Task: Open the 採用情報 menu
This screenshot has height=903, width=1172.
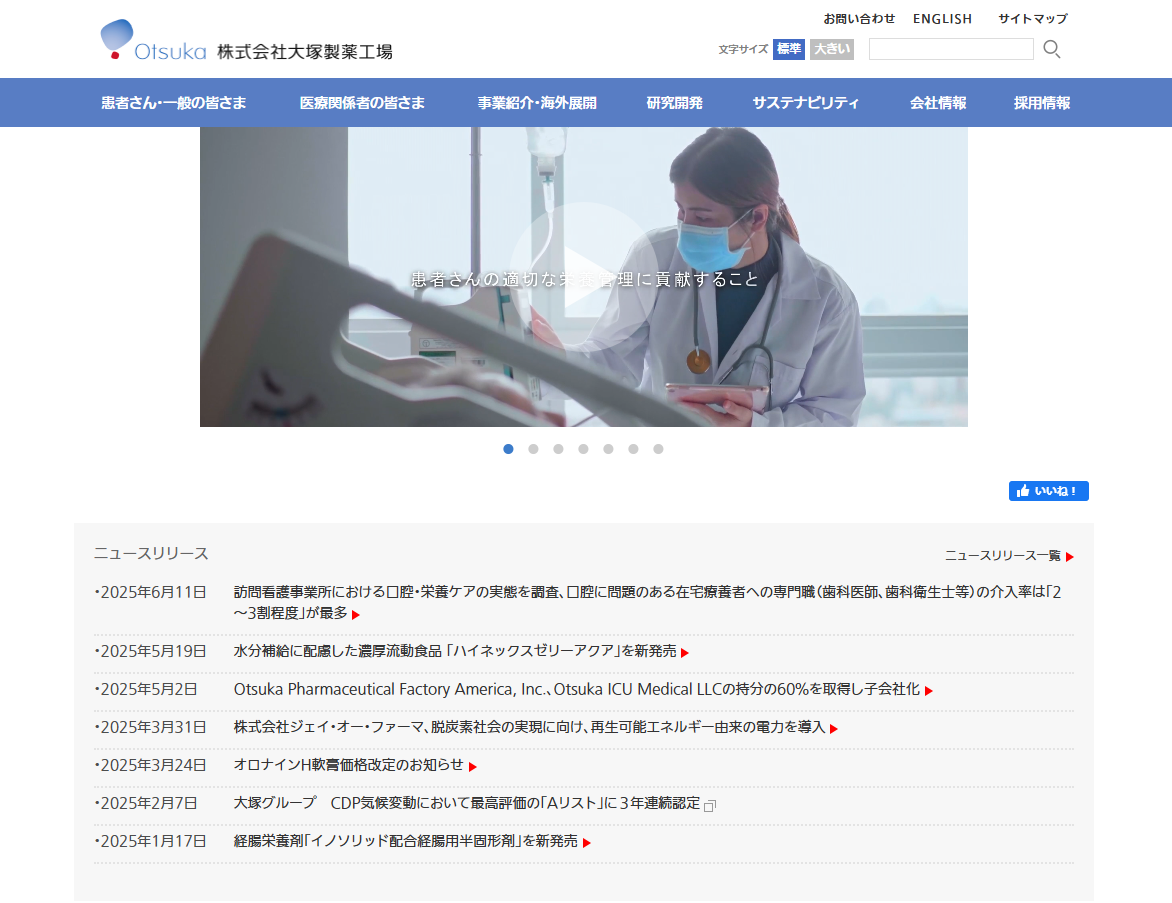Action: pyautogui.click(x=1042, y=103)
